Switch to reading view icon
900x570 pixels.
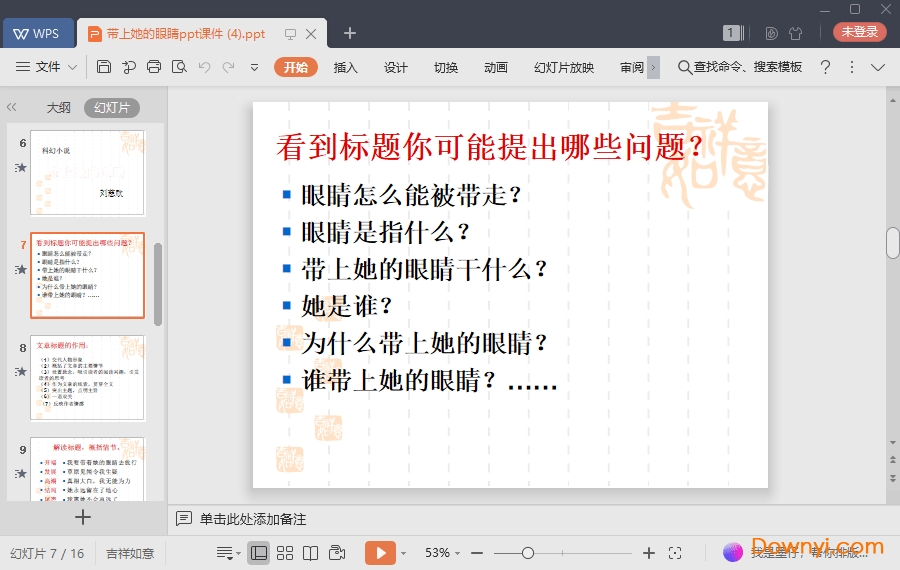point(311,553)
